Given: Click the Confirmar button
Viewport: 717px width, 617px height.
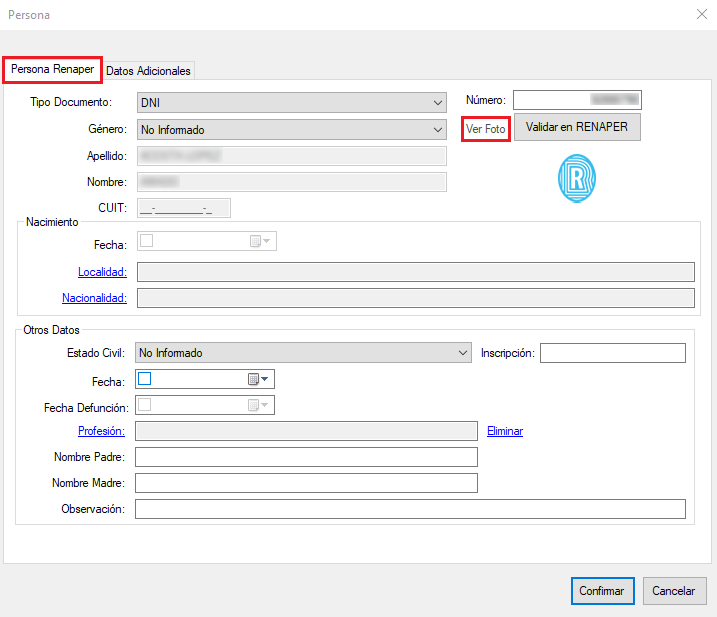Looking at the screenshot, I should 602,591.
